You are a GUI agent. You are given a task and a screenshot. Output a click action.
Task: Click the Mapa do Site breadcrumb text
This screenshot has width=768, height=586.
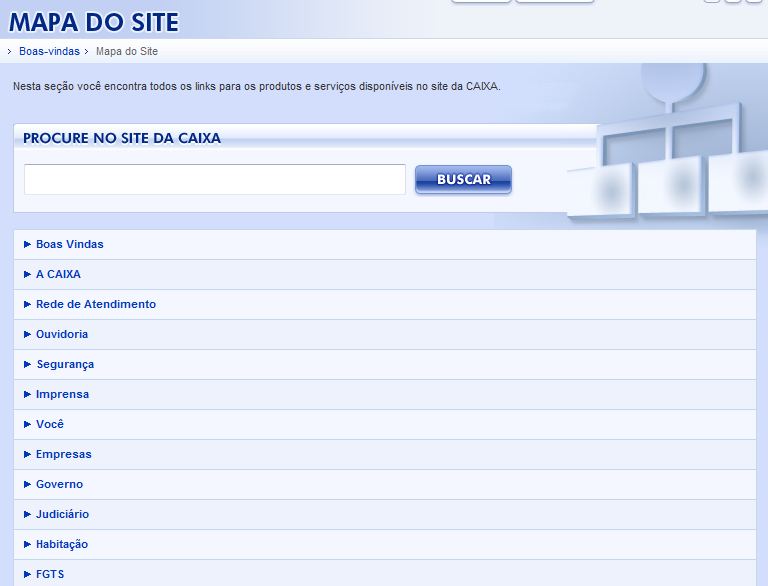(127, 51)
